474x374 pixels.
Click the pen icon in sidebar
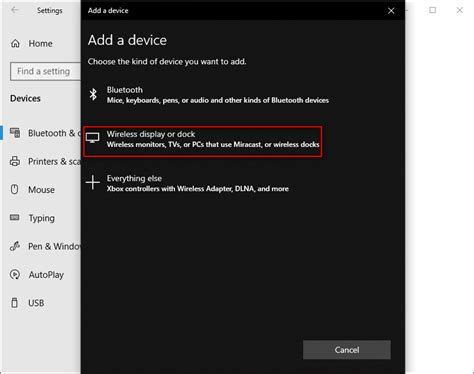(x=15, y=246)
